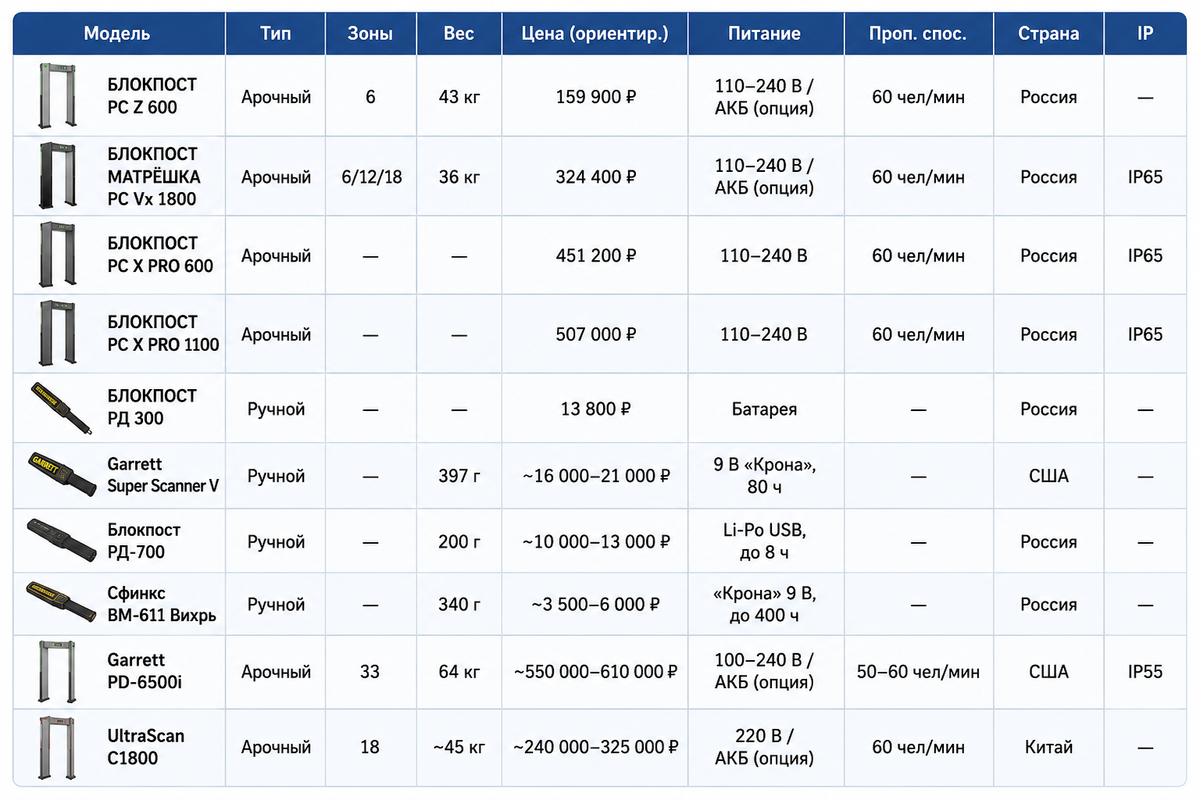
Task: Sort by the Цена (ориентир.) column header
Action: click(x=594, y=33)
